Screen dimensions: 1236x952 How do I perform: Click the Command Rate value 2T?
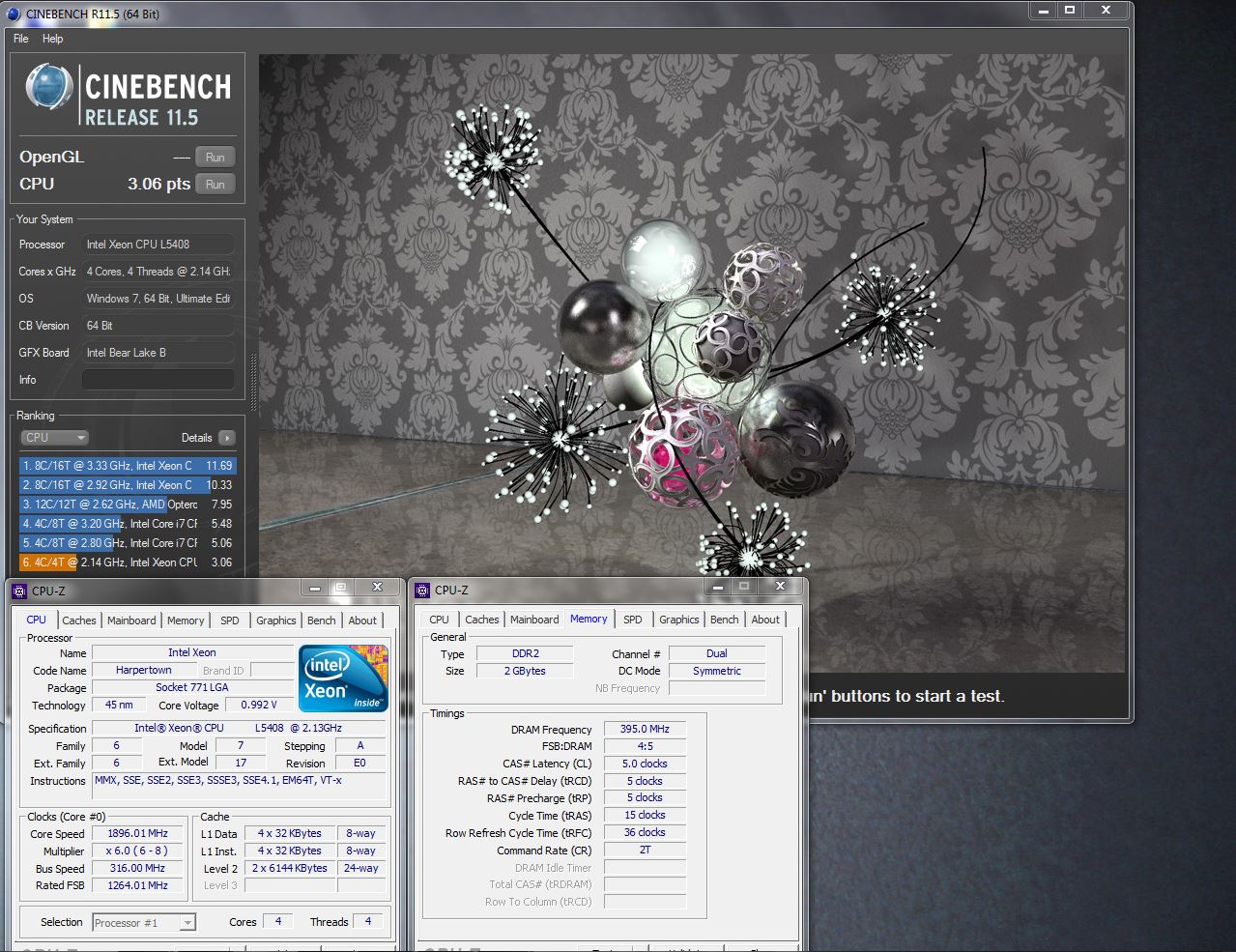point(645,850)
